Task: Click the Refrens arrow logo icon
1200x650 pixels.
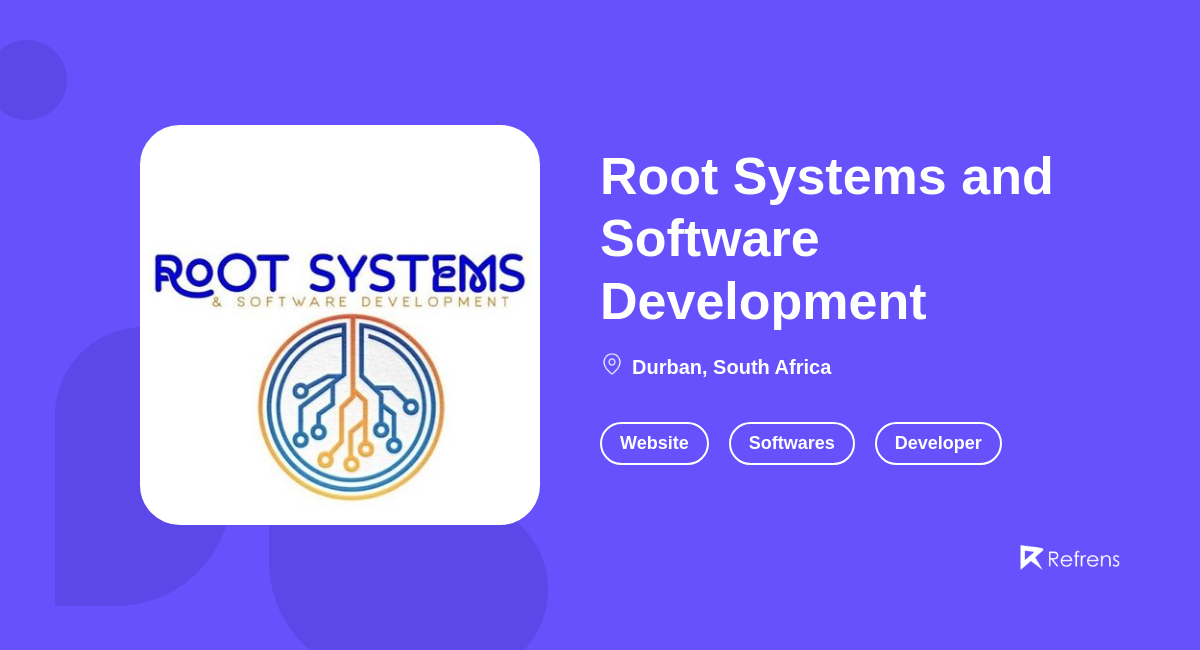Action: (1032, 557)
